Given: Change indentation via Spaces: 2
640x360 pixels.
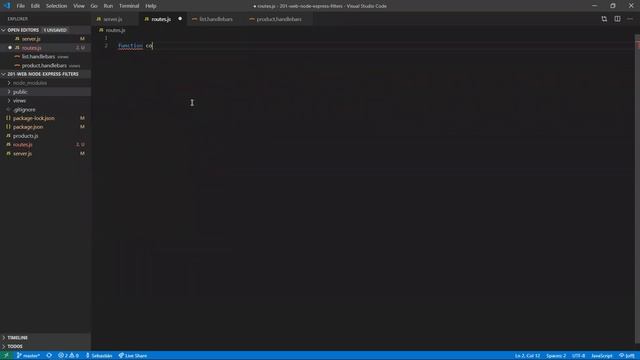Looking at the screenshot, I should pos(556,356).
